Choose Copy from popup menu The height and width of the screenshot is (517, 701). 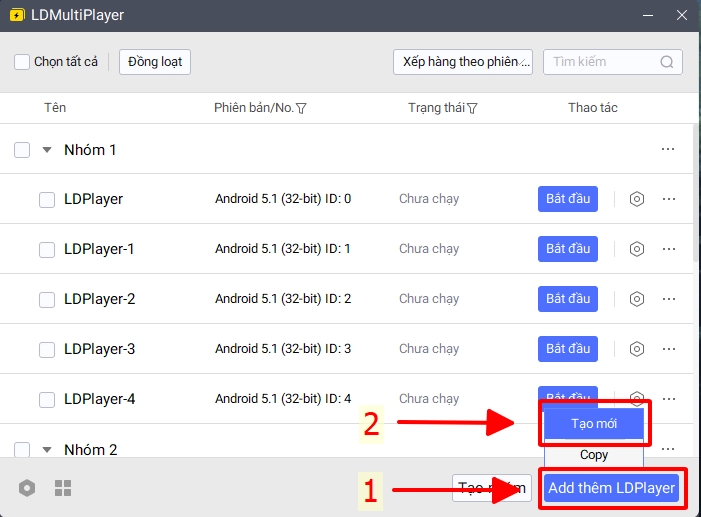click(594, 455)
